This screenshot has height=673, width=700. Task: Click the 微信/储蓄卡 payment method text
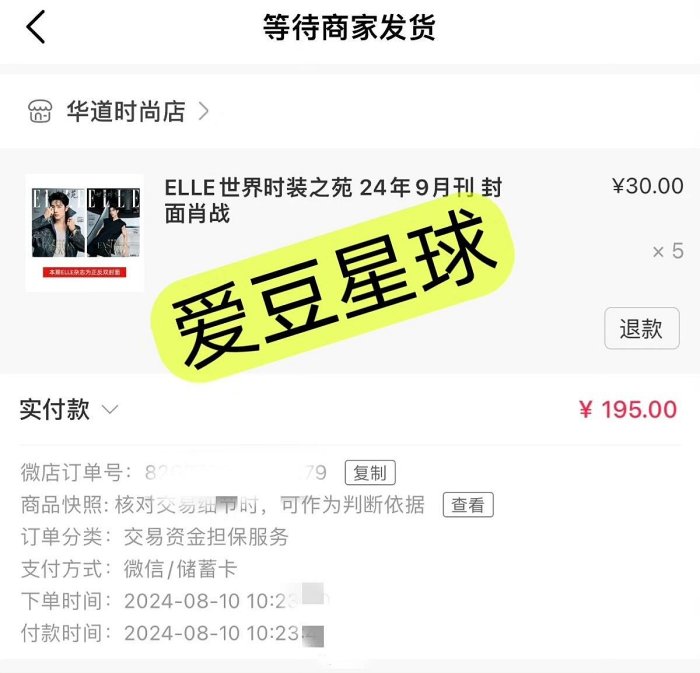tap(181, 569)
